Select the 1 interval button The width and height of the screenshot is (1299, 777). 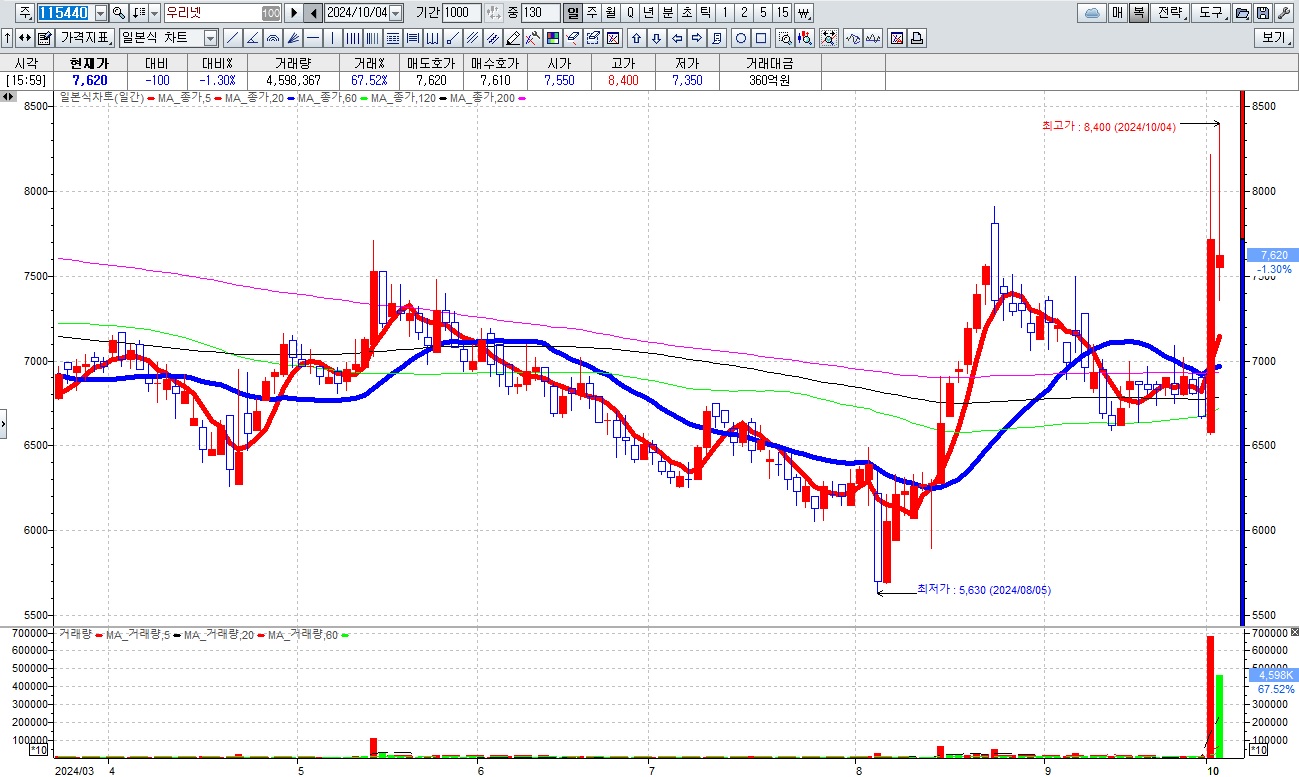725,13
